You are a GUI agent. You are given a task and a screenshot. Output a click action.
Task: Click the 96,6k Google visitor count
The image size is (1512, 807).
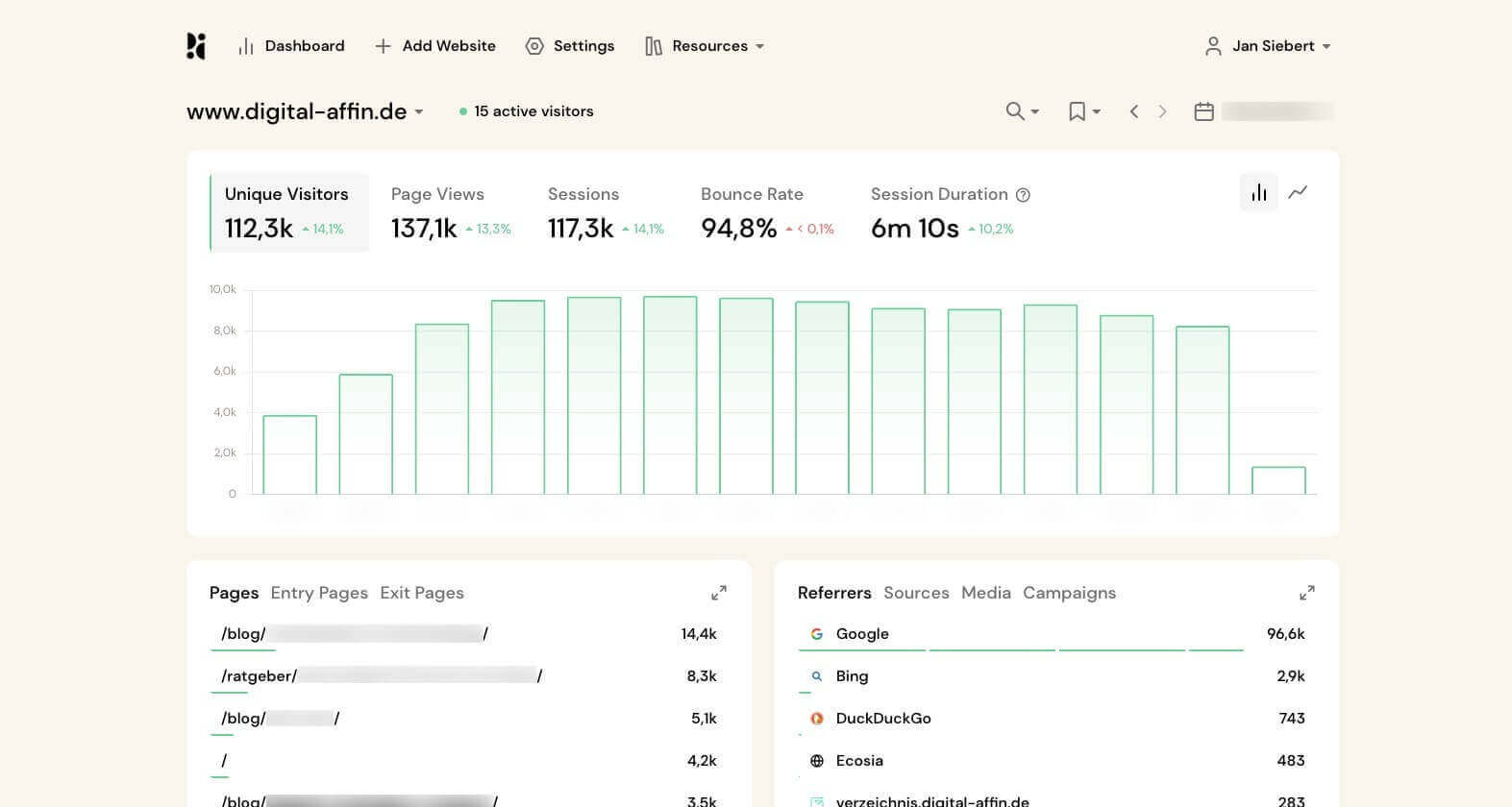(x=1285, y=634)
